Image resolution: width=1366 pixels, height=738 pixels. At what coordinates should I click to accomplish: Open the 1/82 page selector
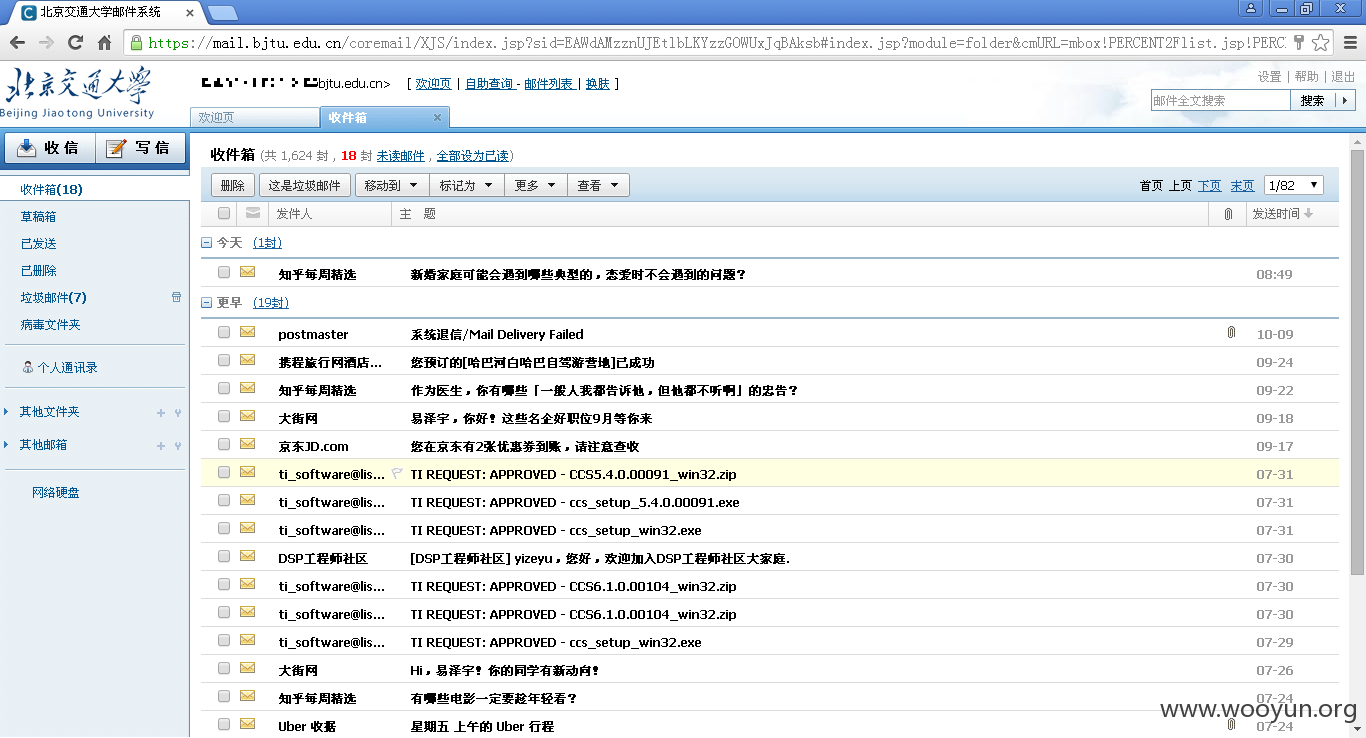[x=1294, y=185]
